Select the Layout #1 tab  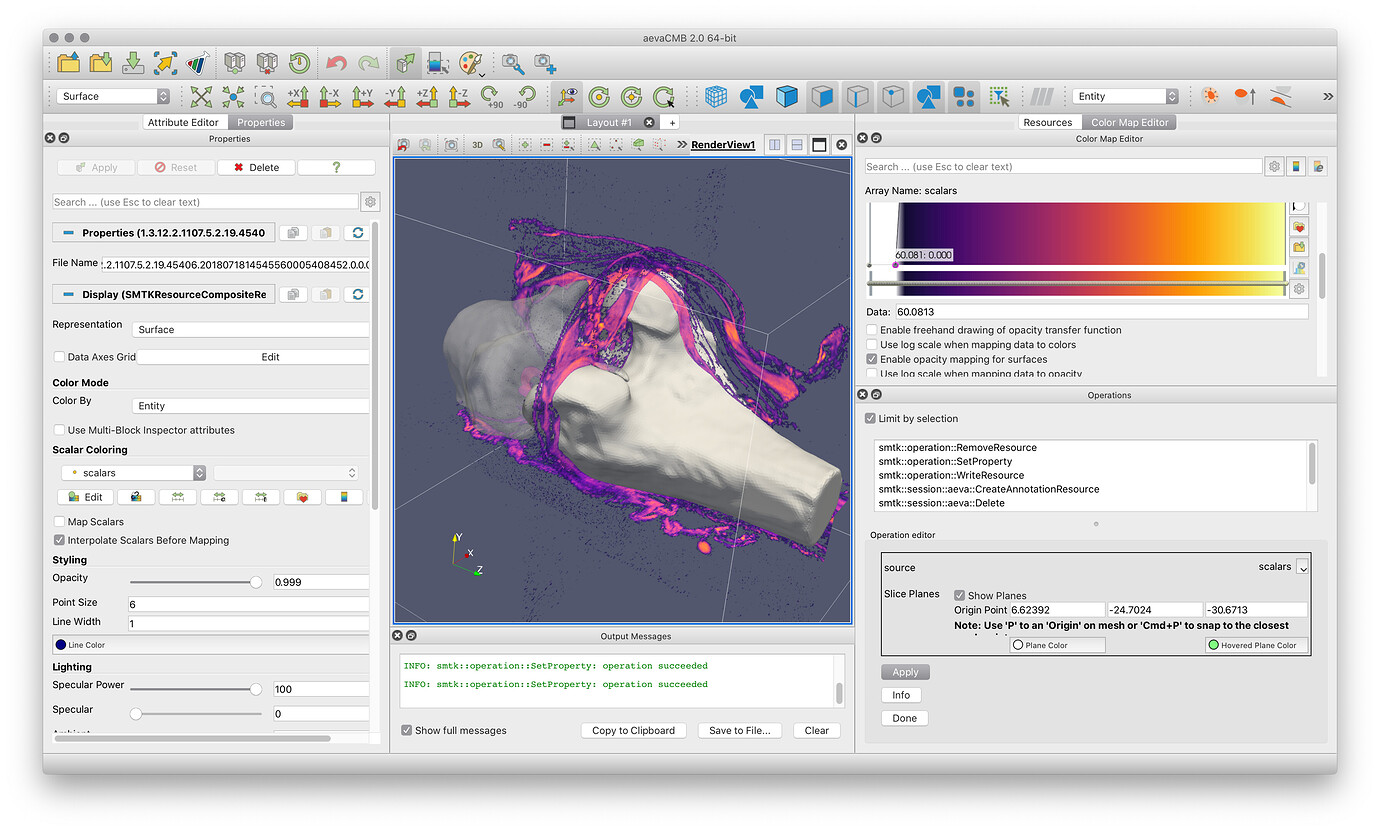[609, 123]
